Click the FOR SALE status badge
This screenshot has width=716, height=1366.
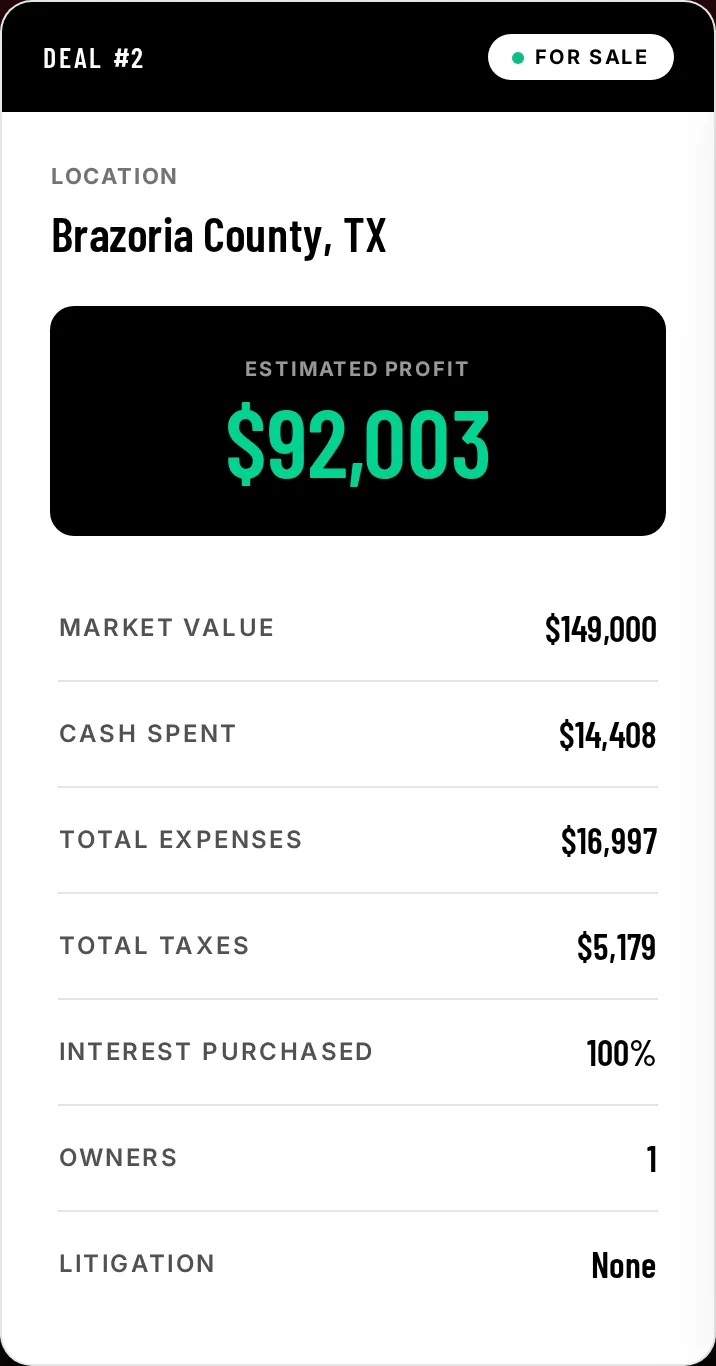(581, 57)
